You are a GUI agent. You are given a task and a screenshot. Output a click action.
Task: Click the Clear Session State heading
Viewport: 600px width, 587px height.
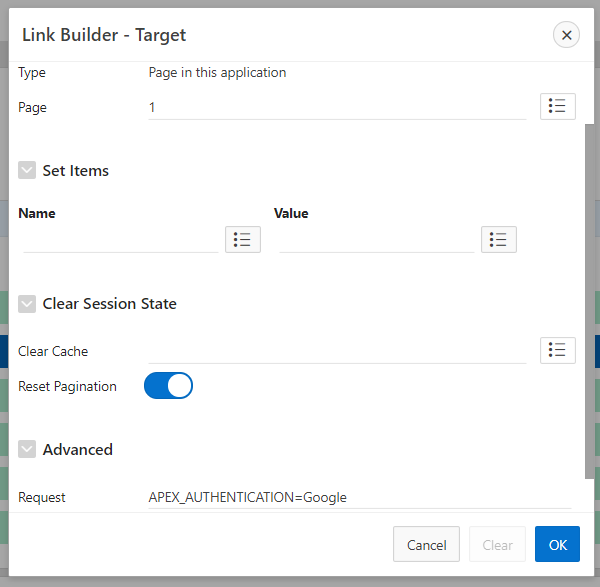[x=109, y=304]
